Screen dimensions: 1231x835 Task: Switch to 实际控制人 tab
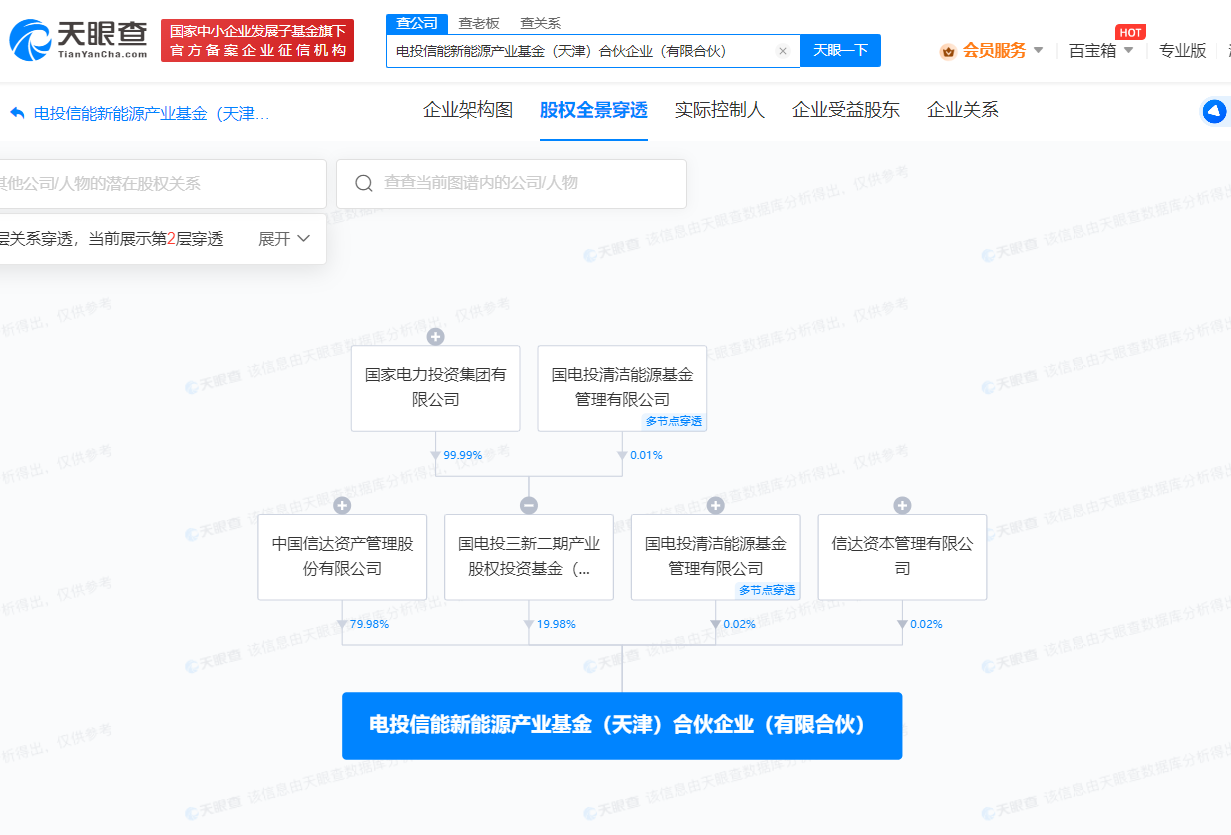click(x=720, y=110)
